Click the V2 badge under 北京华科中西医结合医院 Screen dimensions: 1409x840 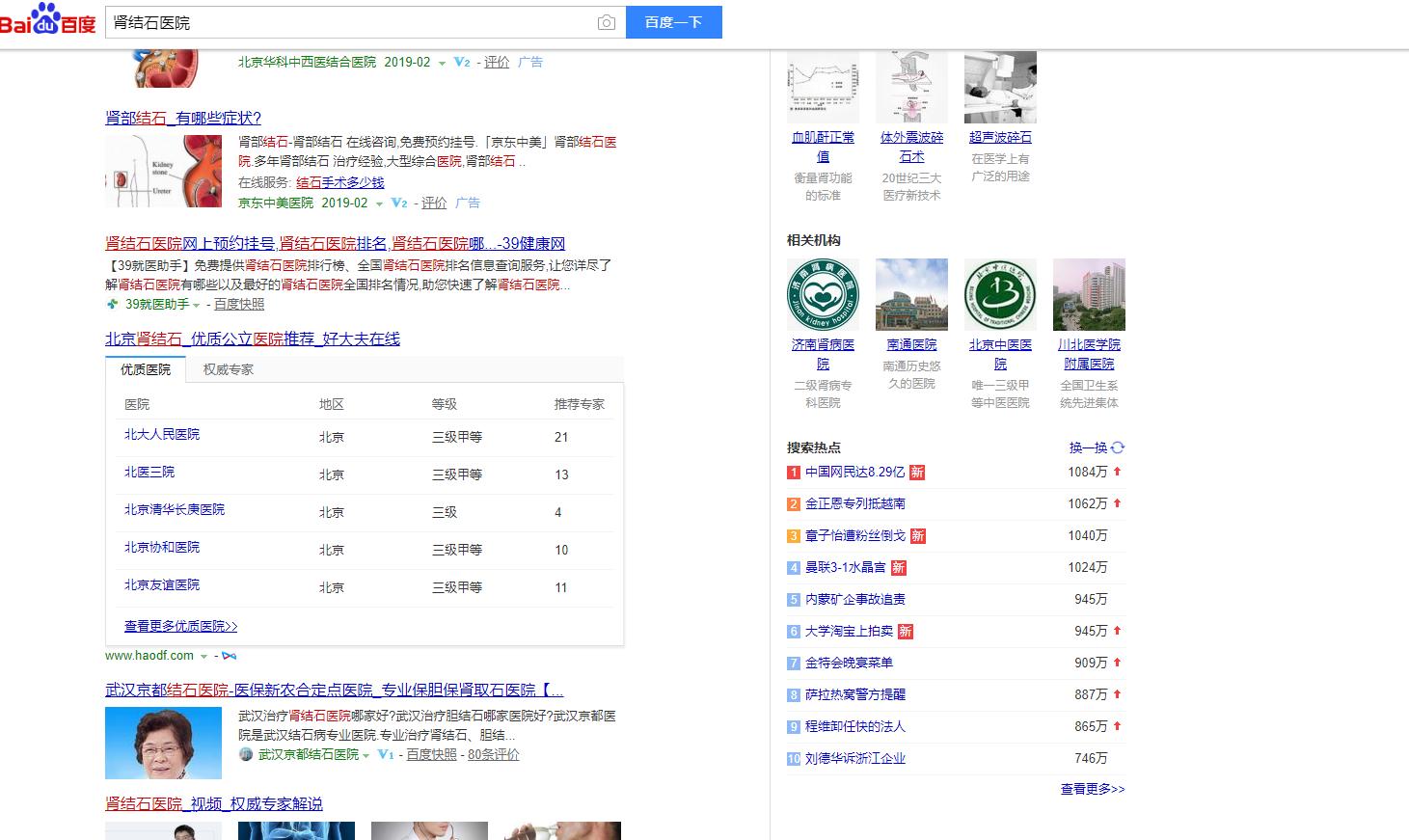[x=462, y=62]
